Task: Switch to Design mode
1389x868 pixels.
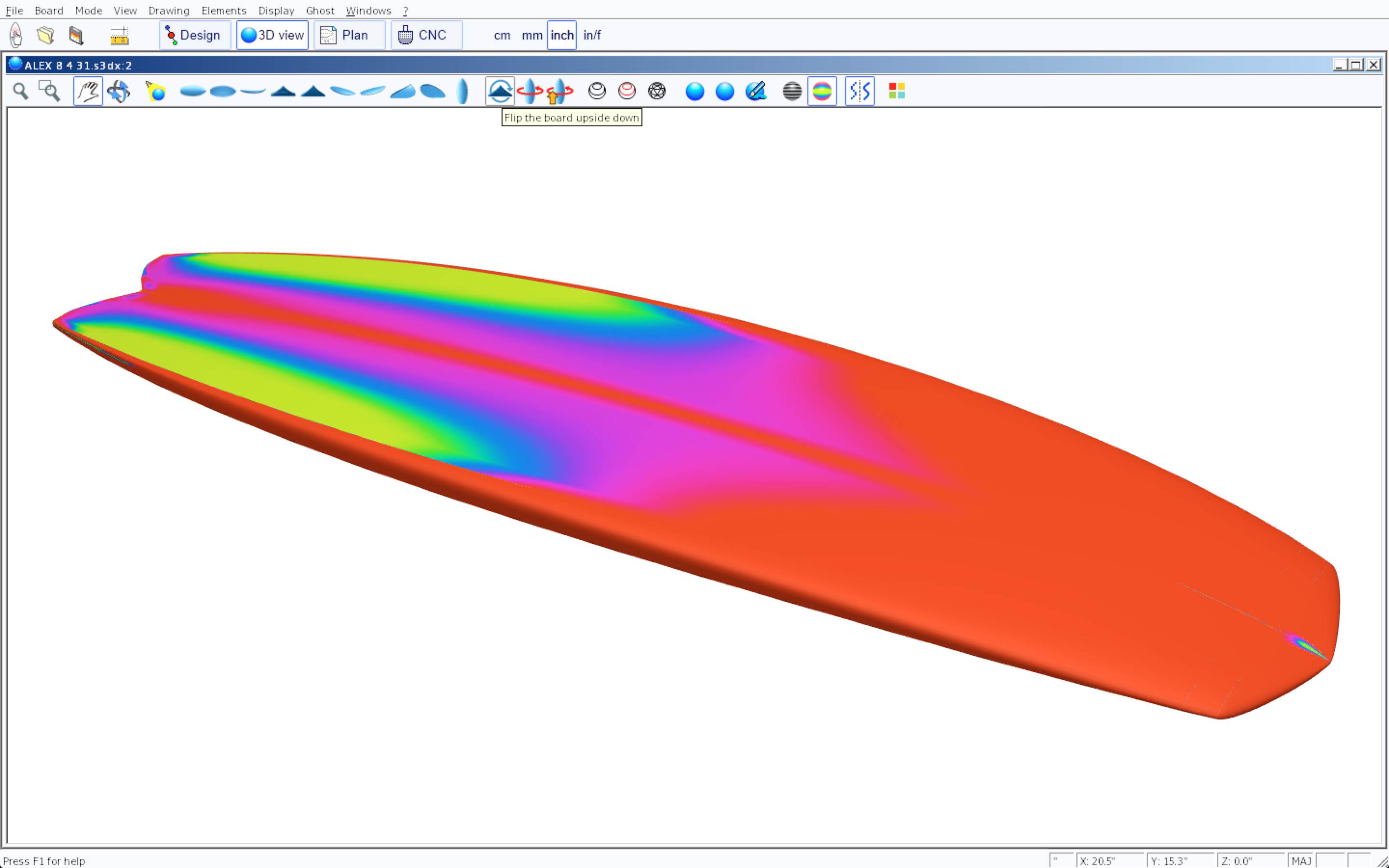Action: click(x=194, y=36)
